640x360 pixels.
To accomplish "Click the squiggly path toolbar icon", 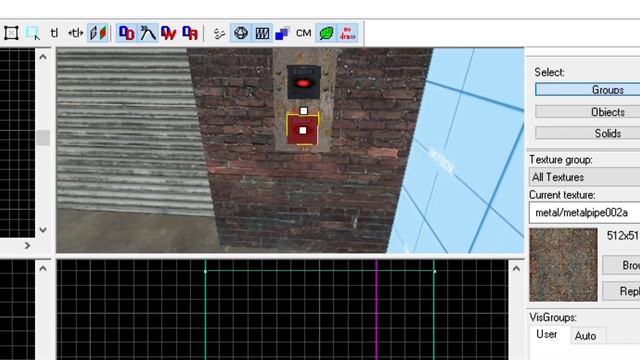I will (220, 33).
